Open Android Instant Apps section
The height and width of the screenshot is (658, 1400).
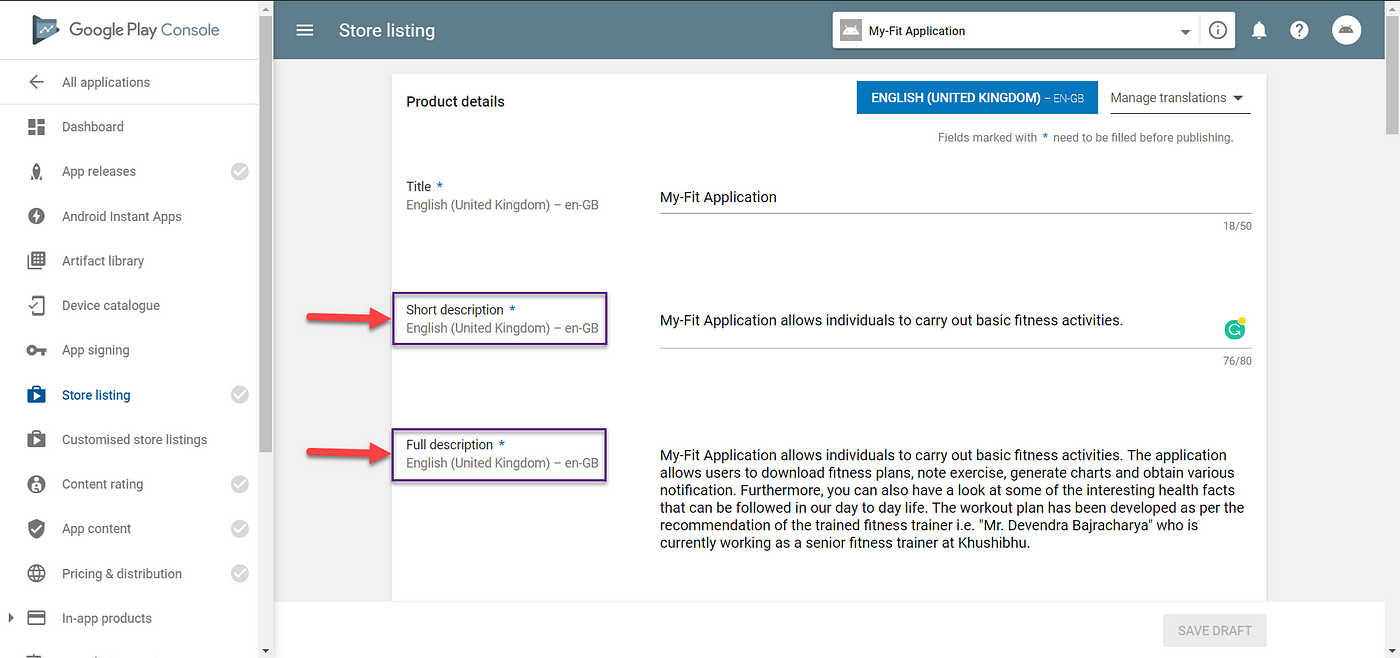(x=122, y=216)
